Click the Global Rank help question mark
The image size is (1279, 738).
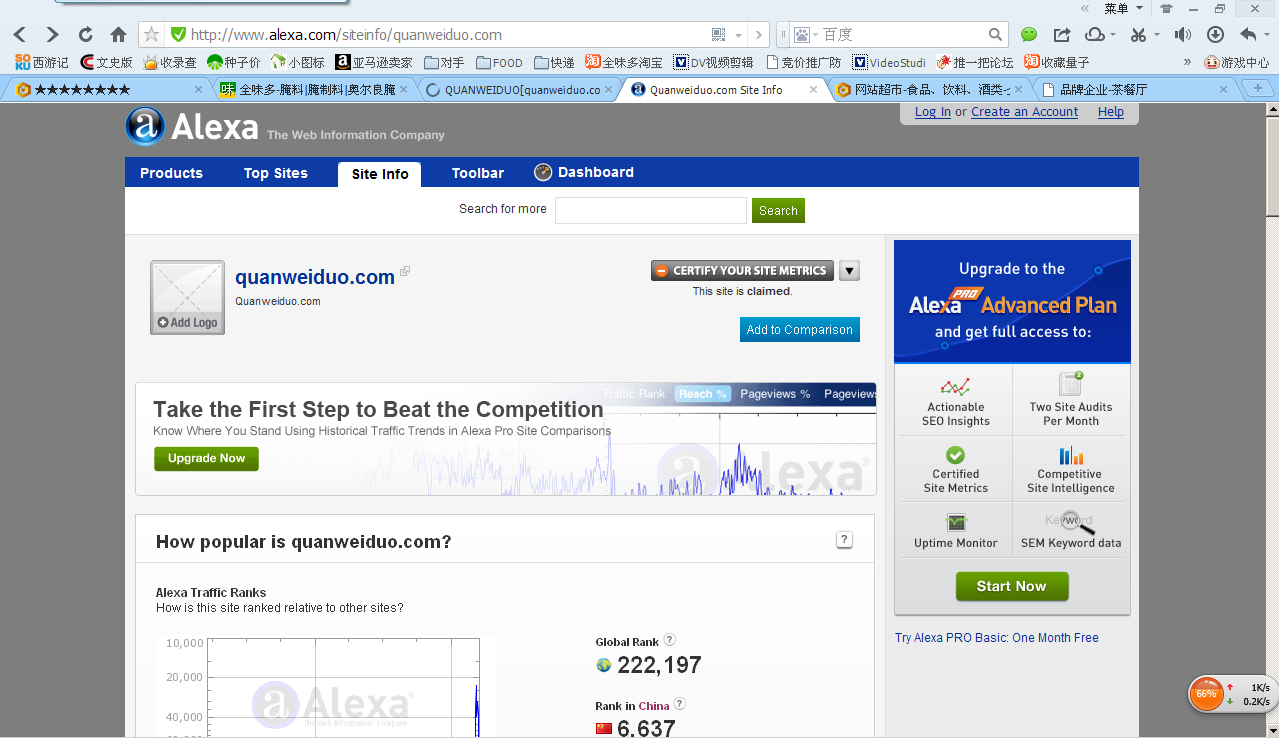click(670, 640)
